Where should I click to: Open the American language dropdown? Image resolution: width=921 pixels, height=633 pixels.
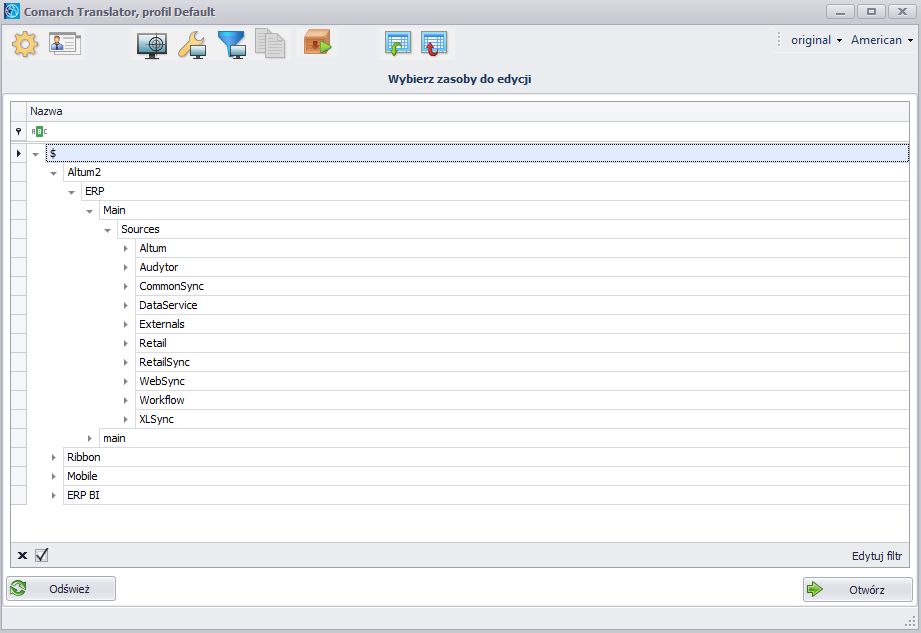[882, 40]
